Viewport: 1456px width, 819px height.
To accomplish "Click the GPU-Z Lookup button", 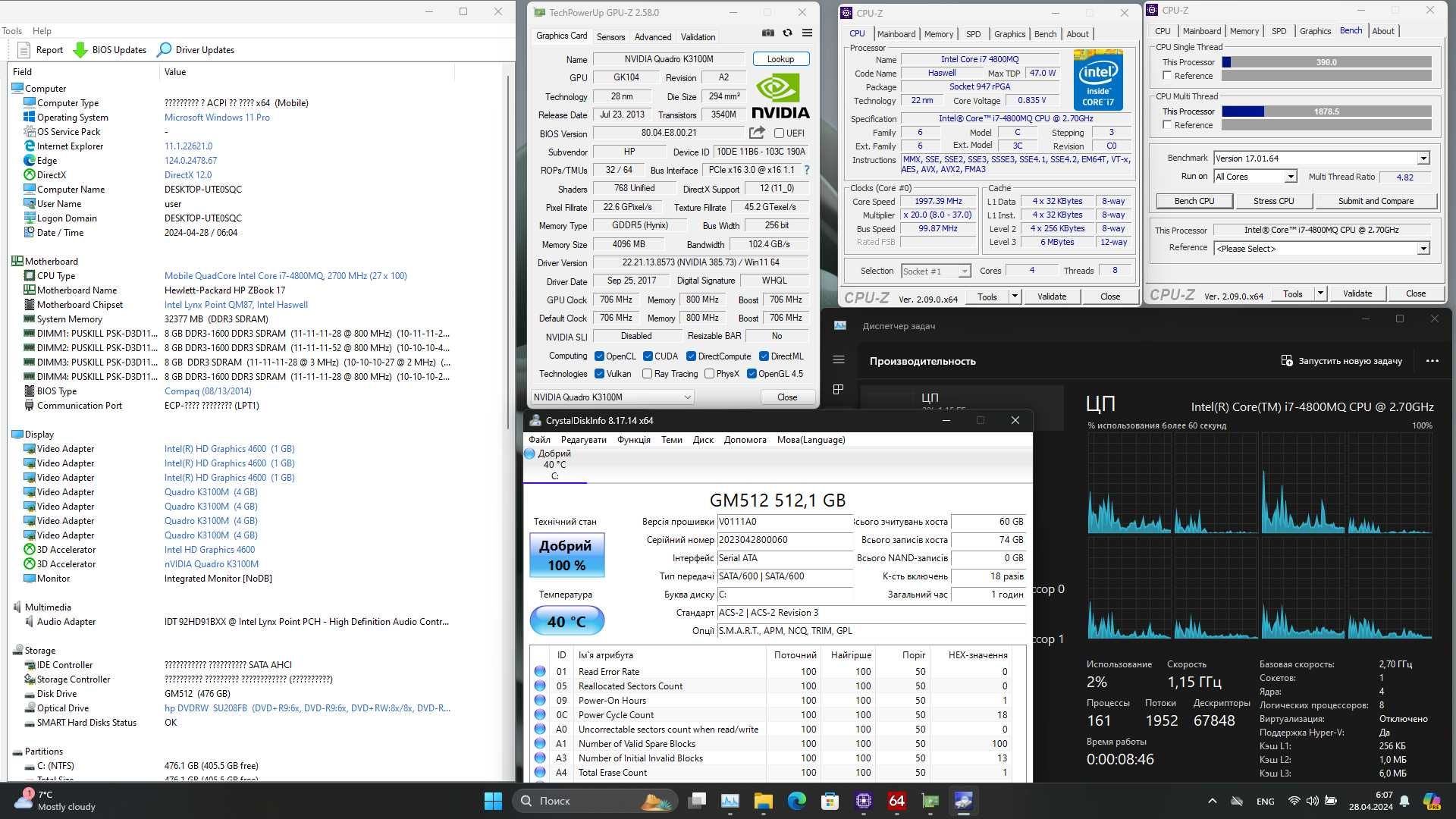I will (780, 58).
